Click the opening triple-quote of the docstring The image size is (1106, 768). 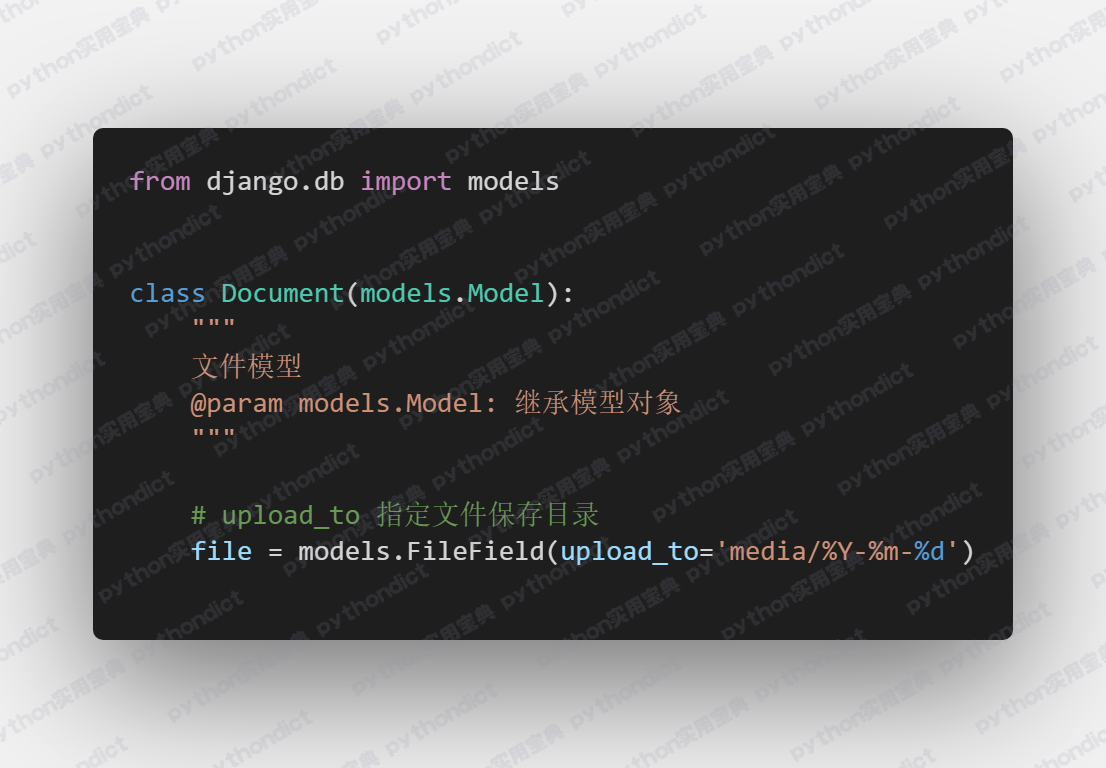pyautogui.click(x=214, y=325)
